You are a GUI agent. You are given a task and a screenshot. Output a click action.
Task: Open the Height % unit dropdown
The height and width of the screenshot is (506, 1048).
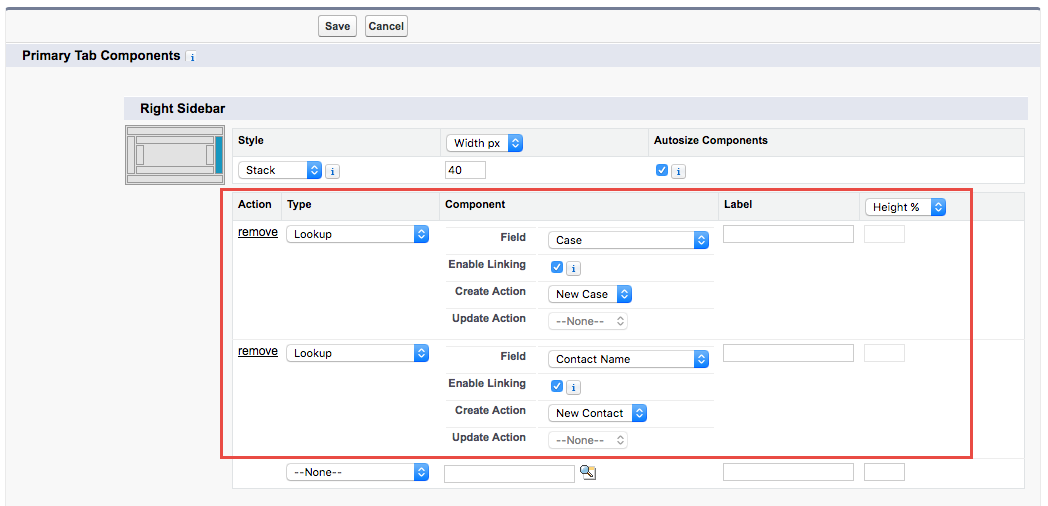click(x=905, y=207)
